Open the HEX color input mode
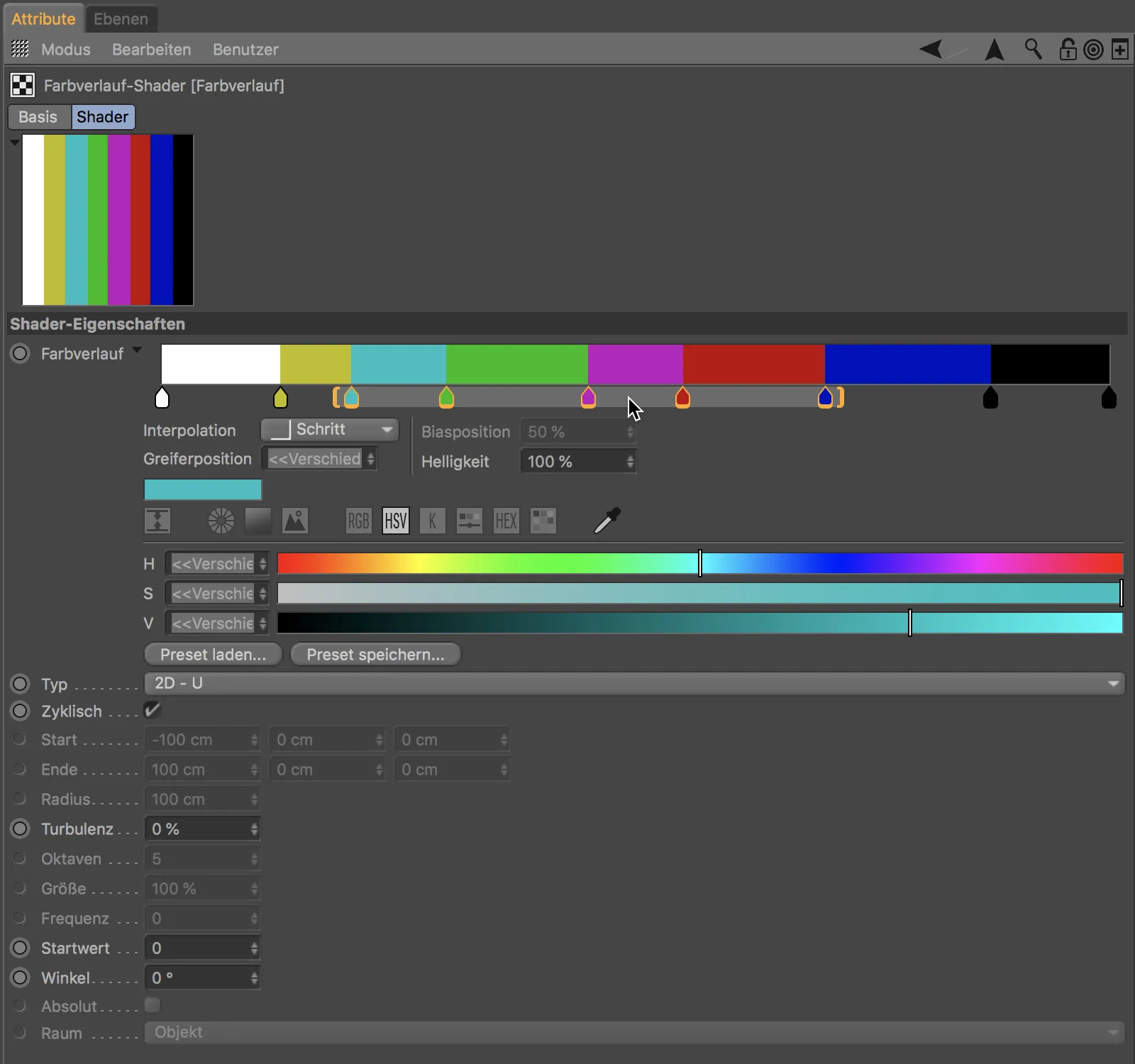The image size is (1135, 1064). [x=506, y=521]
